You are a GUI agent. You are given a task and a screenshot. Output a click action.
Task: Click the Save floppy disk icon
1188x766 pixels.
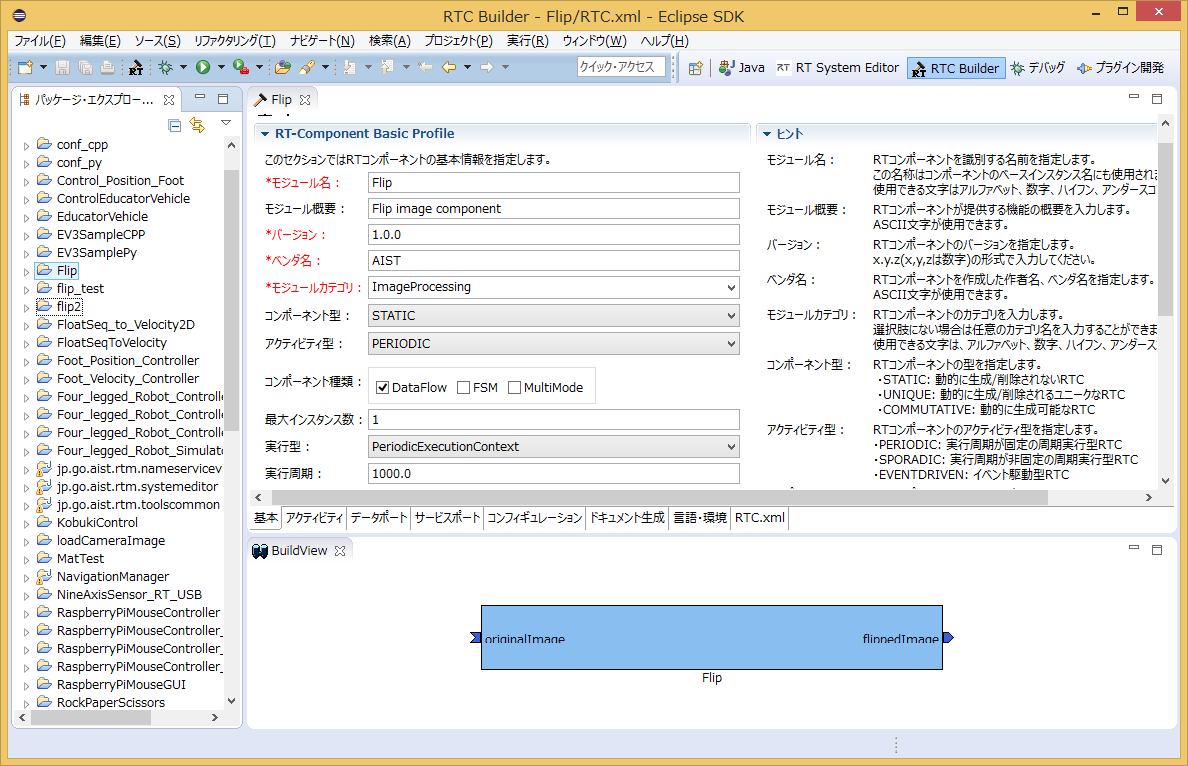[63, 67]
